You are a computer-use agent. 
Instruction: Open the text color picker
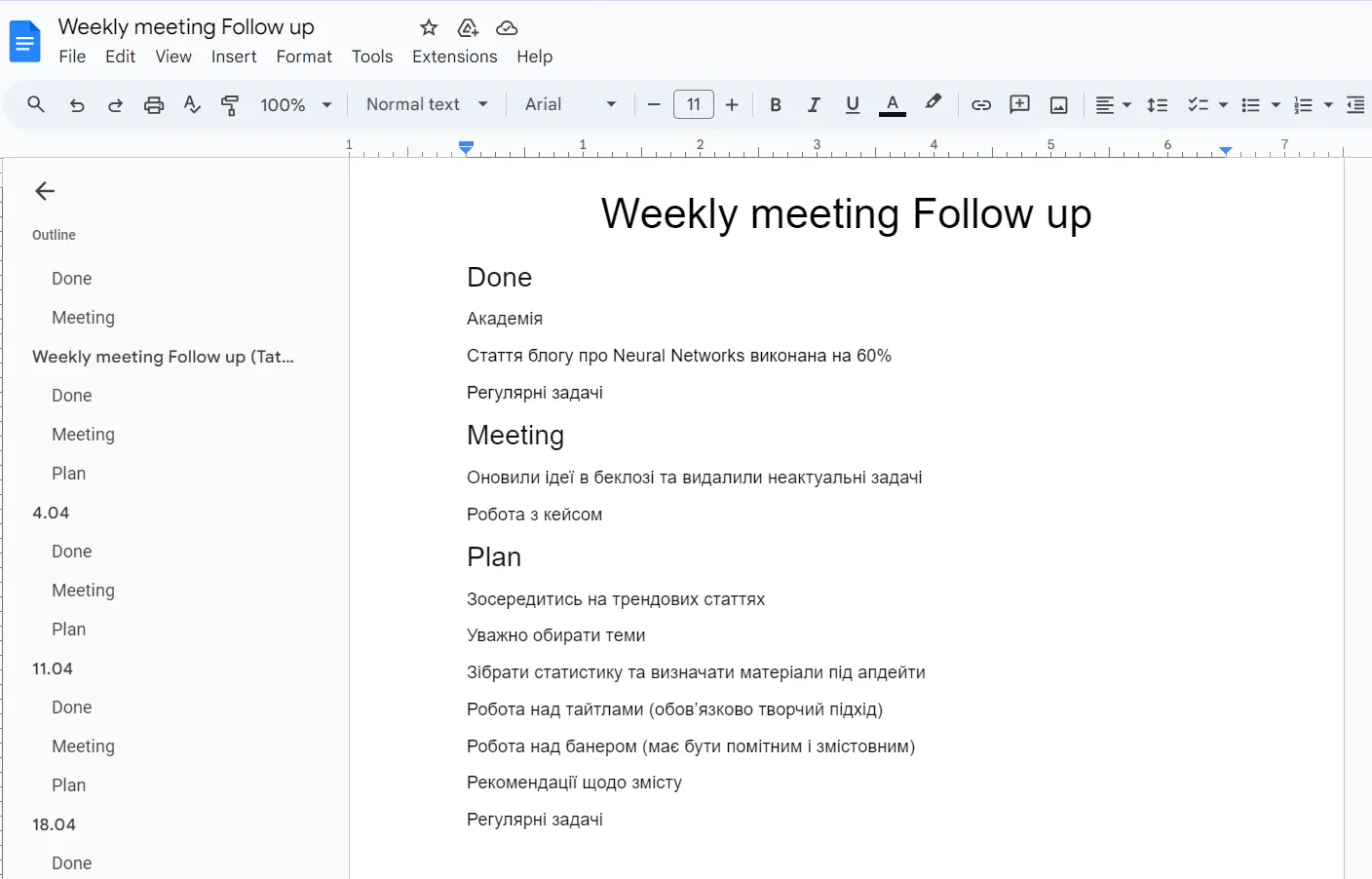(893, 104)
